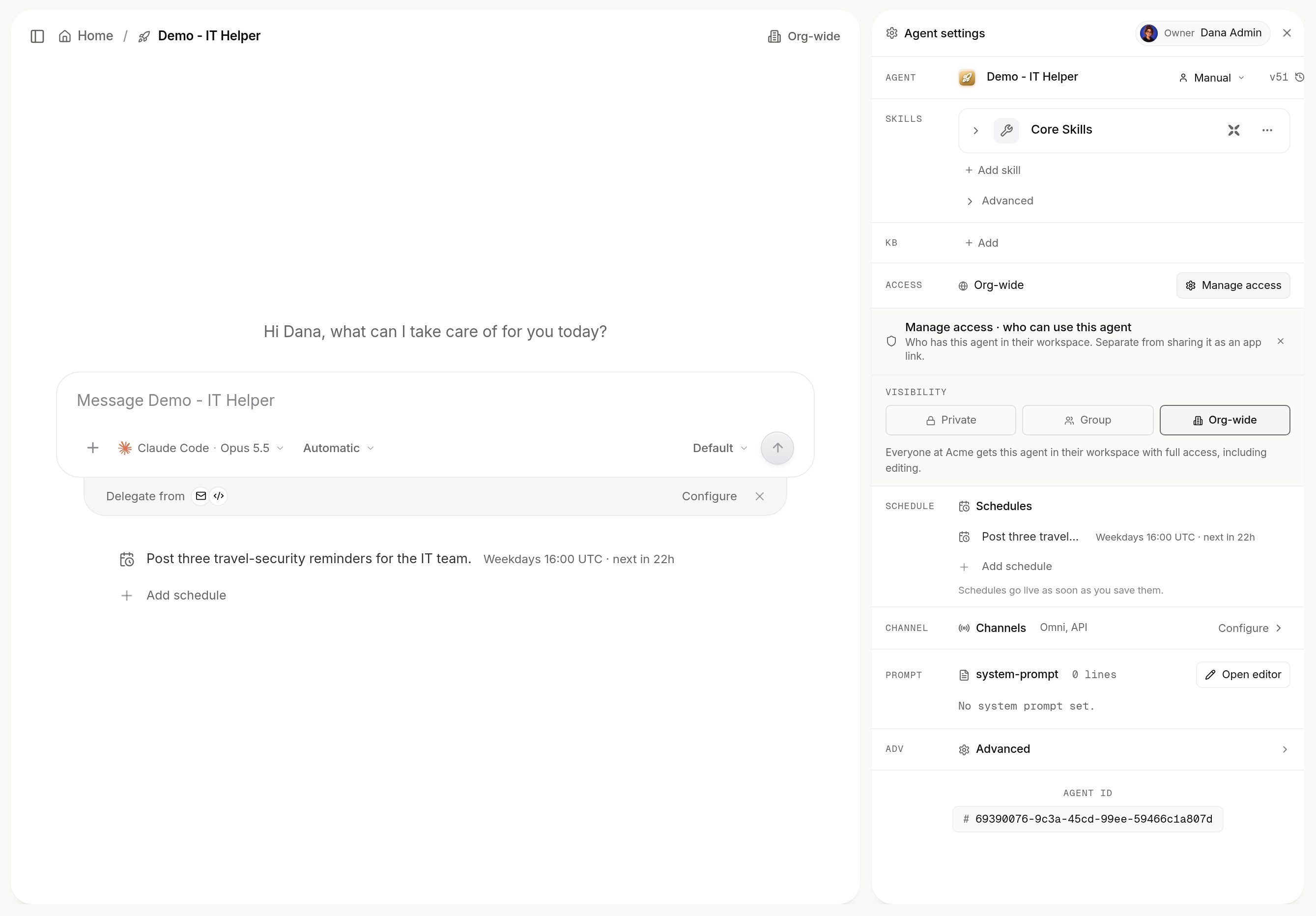Focus the Message Demo - IT Helper input
The width and height of the screenshot is (1316, 916).
tap(435, 401)
